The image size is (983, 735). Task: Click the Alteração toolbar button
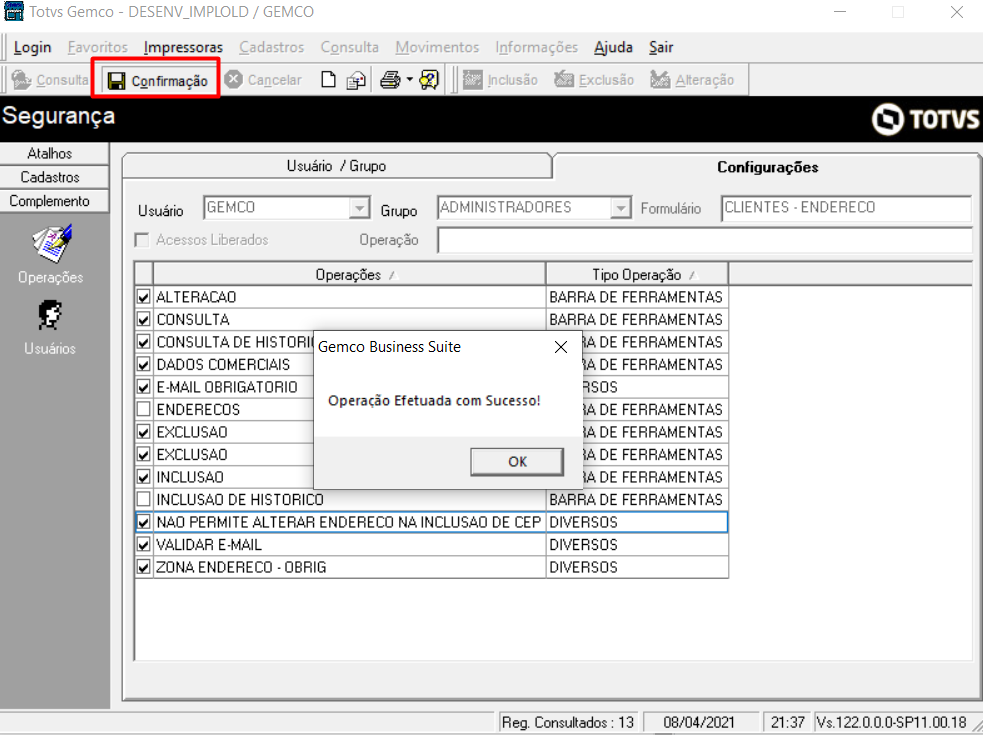click(x=692, y=80)
